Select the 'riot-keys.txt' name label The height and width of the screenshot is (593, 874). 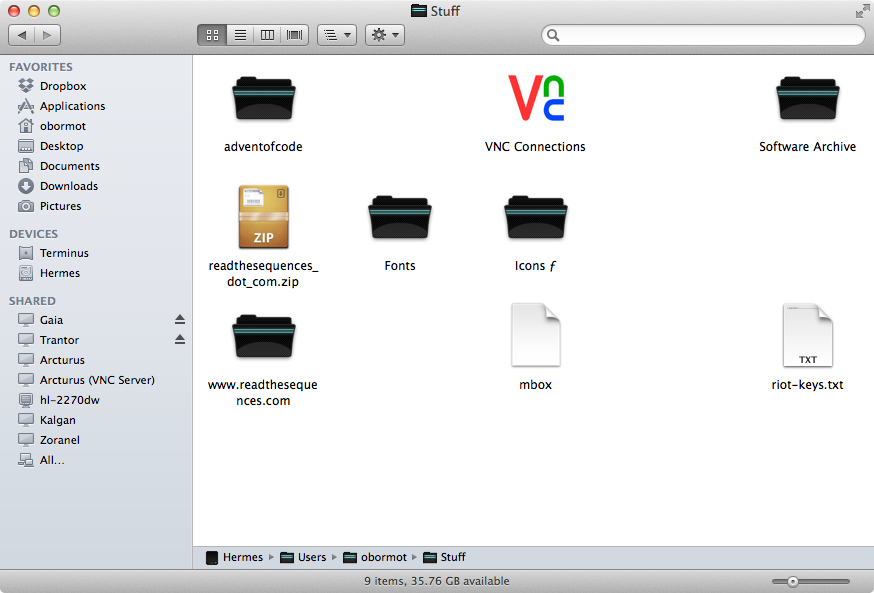(807, 385)
